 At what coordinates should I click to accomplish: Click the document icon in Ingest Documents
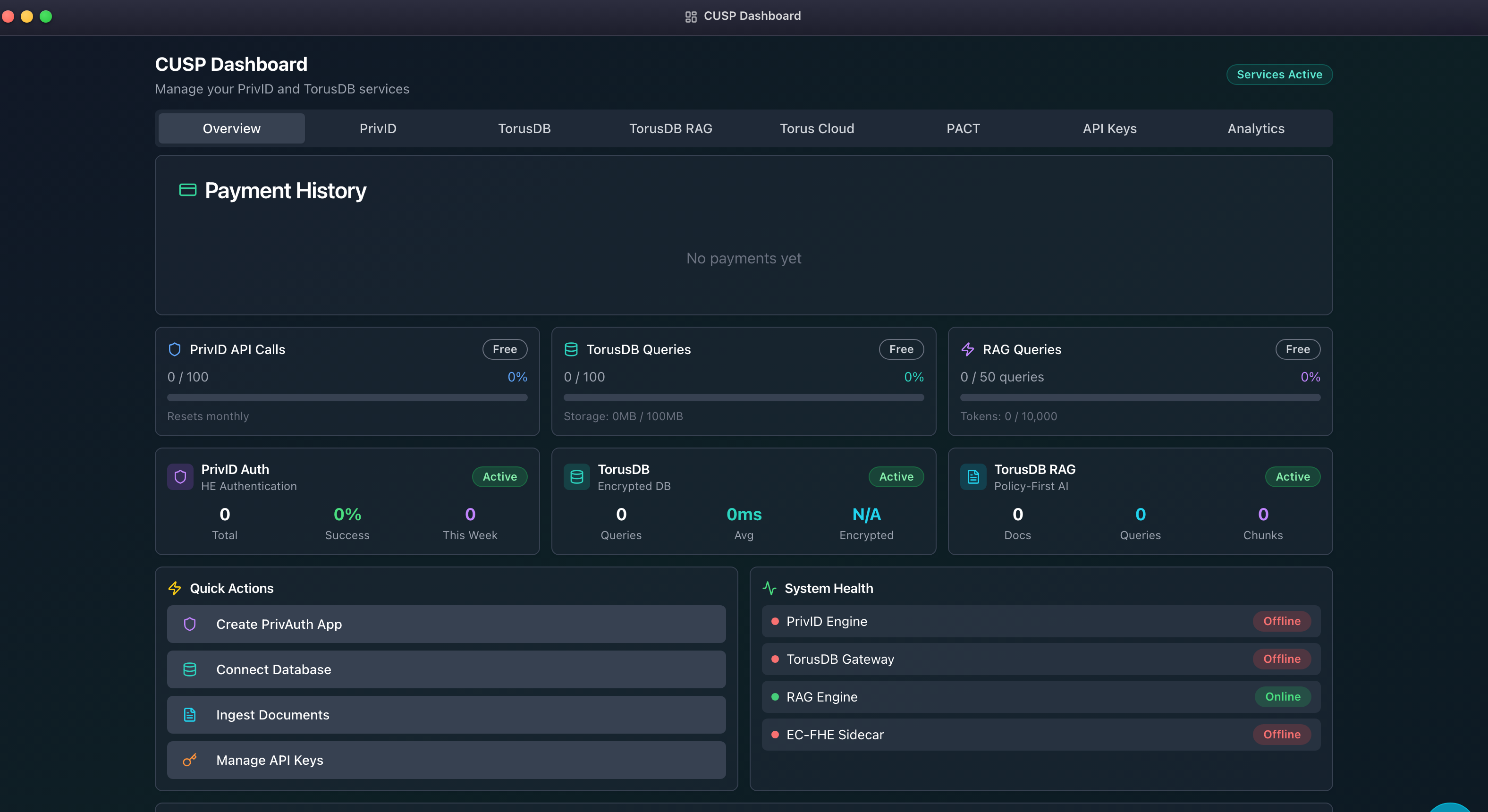189,715
